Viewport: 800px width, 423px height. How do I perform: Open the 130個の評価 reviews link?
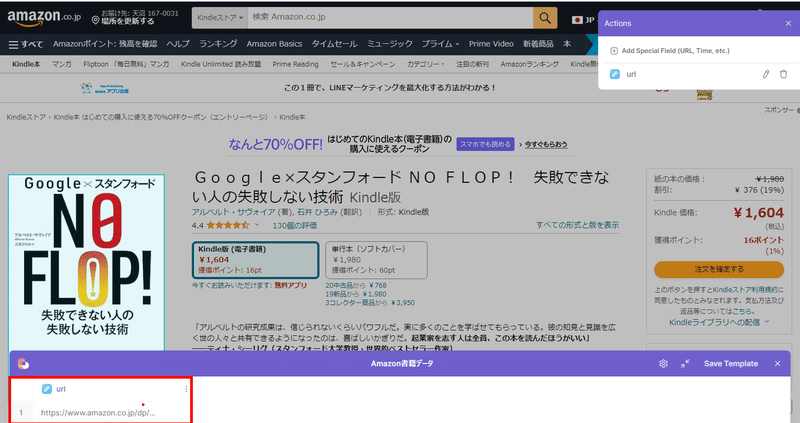point(294,225)
